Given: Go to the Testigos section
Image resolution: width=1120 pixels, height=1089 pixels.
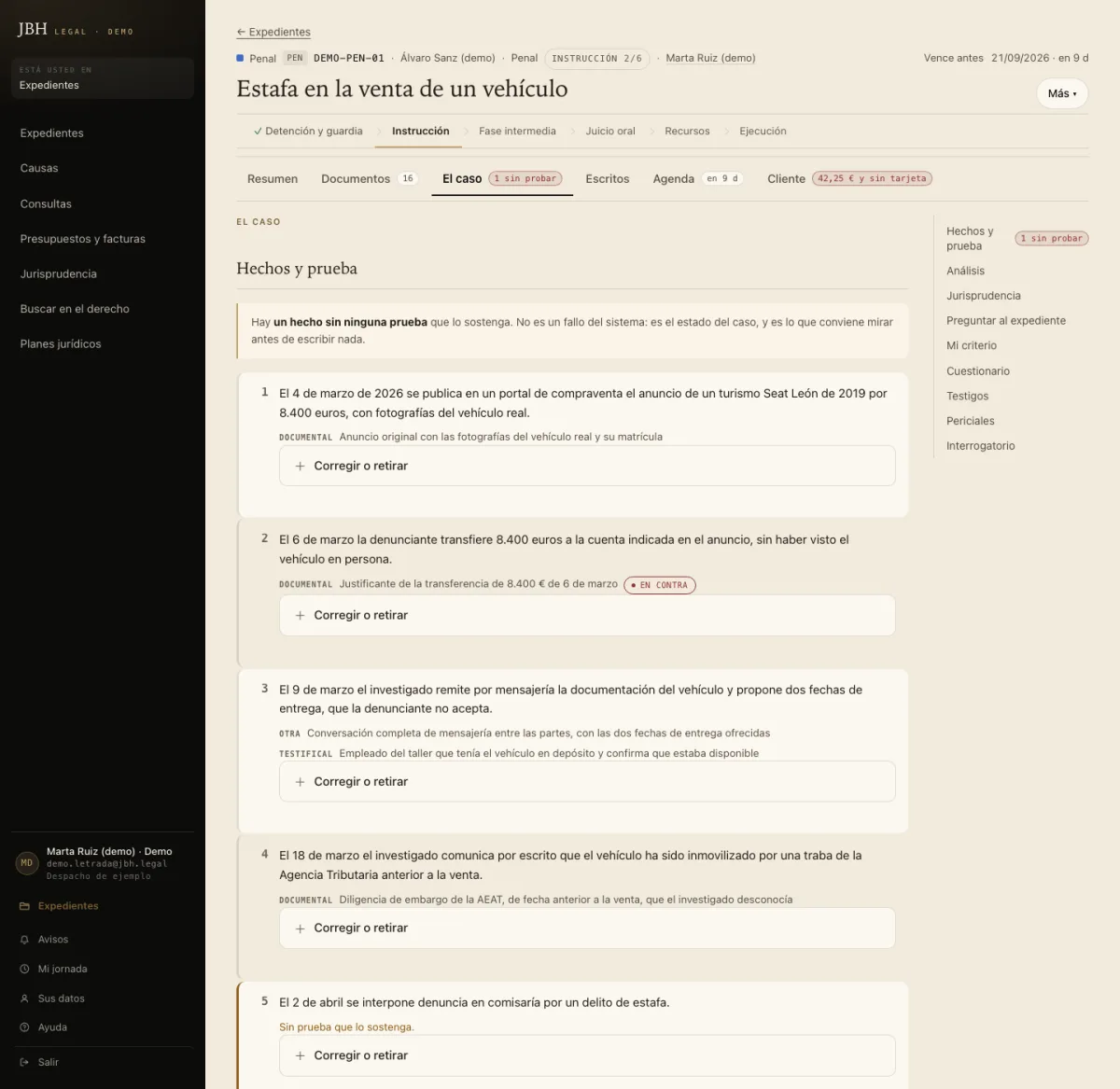Looking at the screenshot, I should tap(967, 397).
